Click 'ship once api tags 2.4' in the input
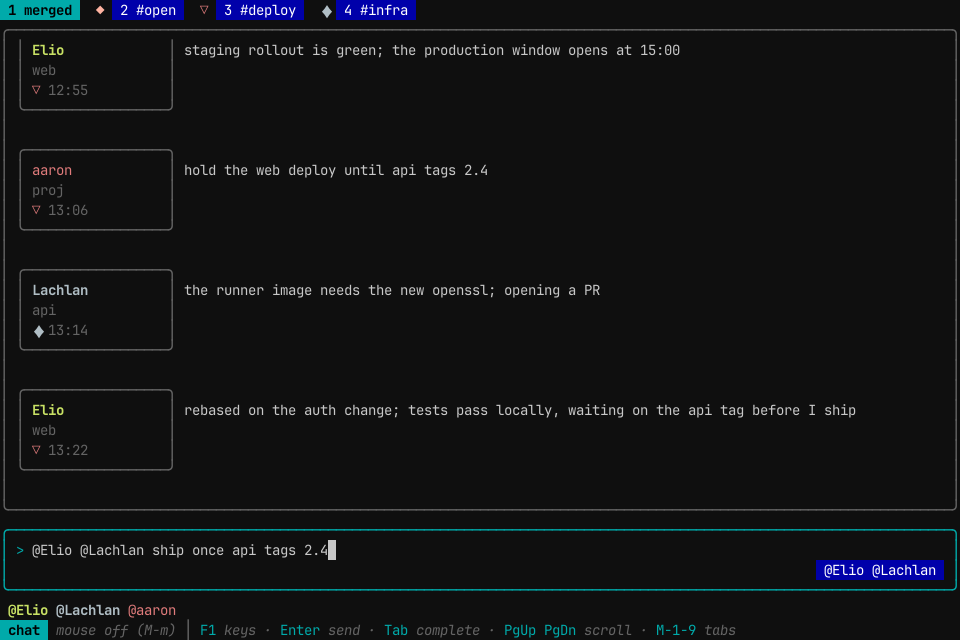The image size is (960, 640). click(x=240, y=551)
